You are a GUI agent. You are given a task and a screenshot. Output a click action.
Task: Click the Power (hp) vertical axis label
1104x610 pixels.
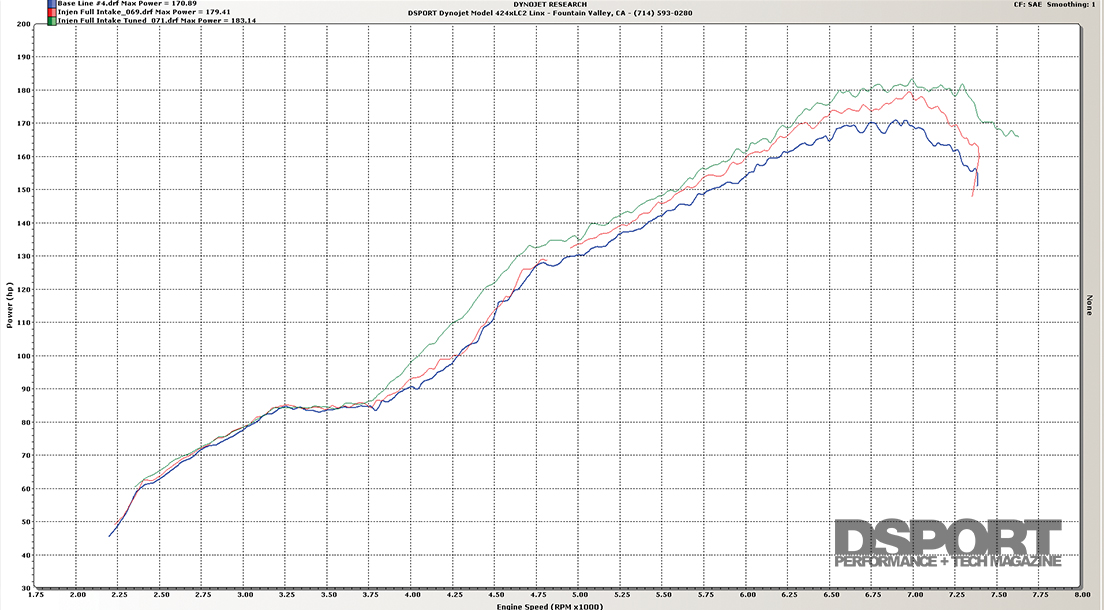pos(10,306)
